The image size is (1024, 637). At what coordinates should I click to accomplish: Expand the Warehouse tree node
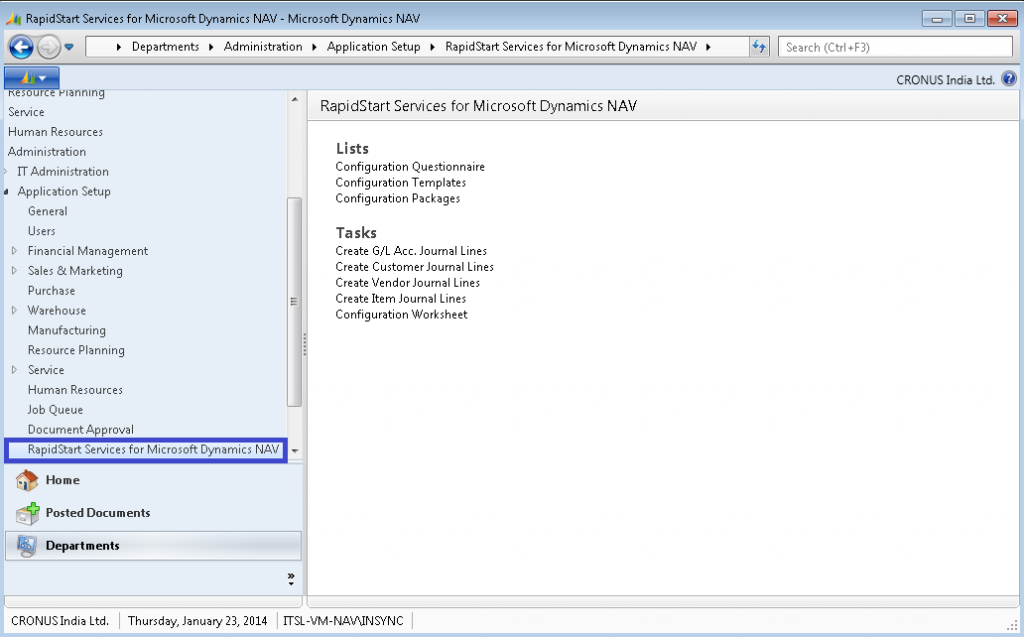[x=14, y=310]
